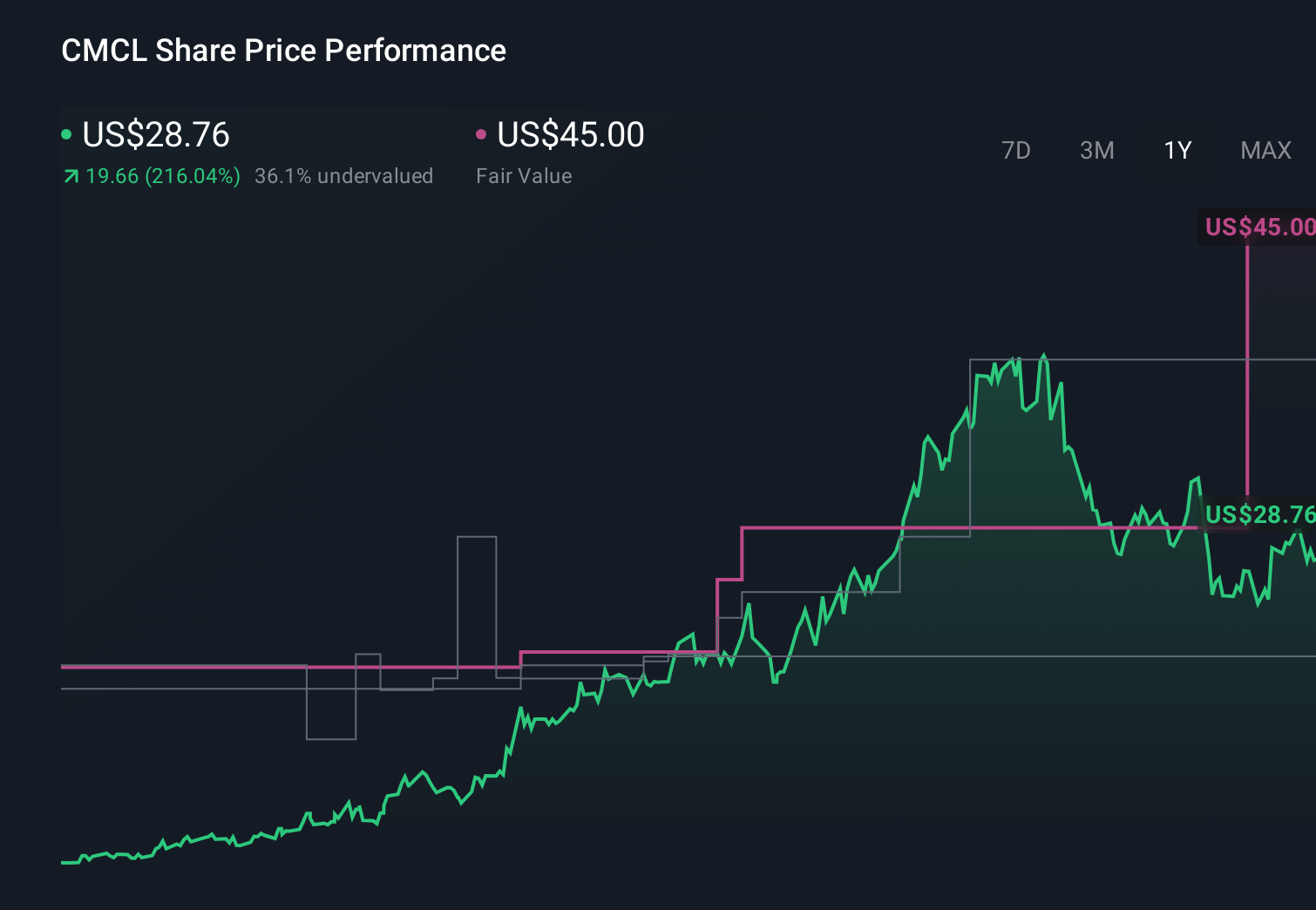Select the 1Y tab

[x=1177, y=150]
